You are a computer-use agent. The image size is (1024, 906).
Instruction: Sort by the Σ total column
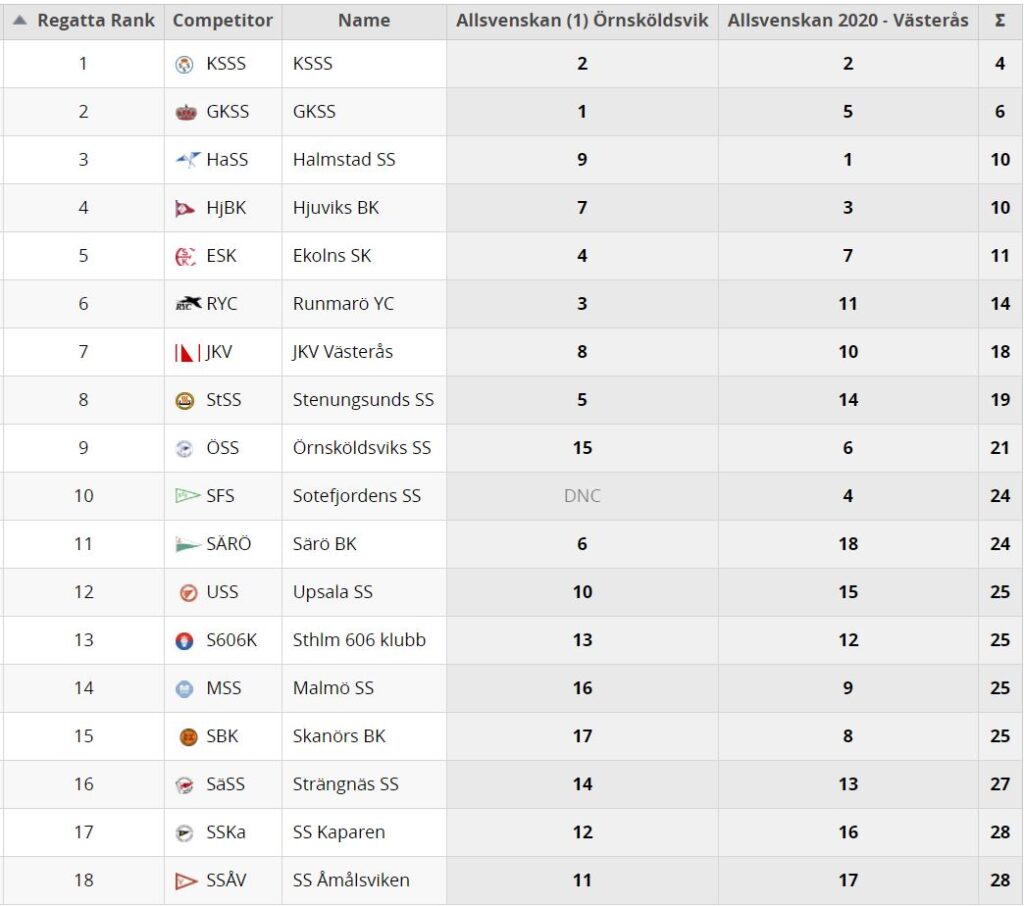point(1000,21)
